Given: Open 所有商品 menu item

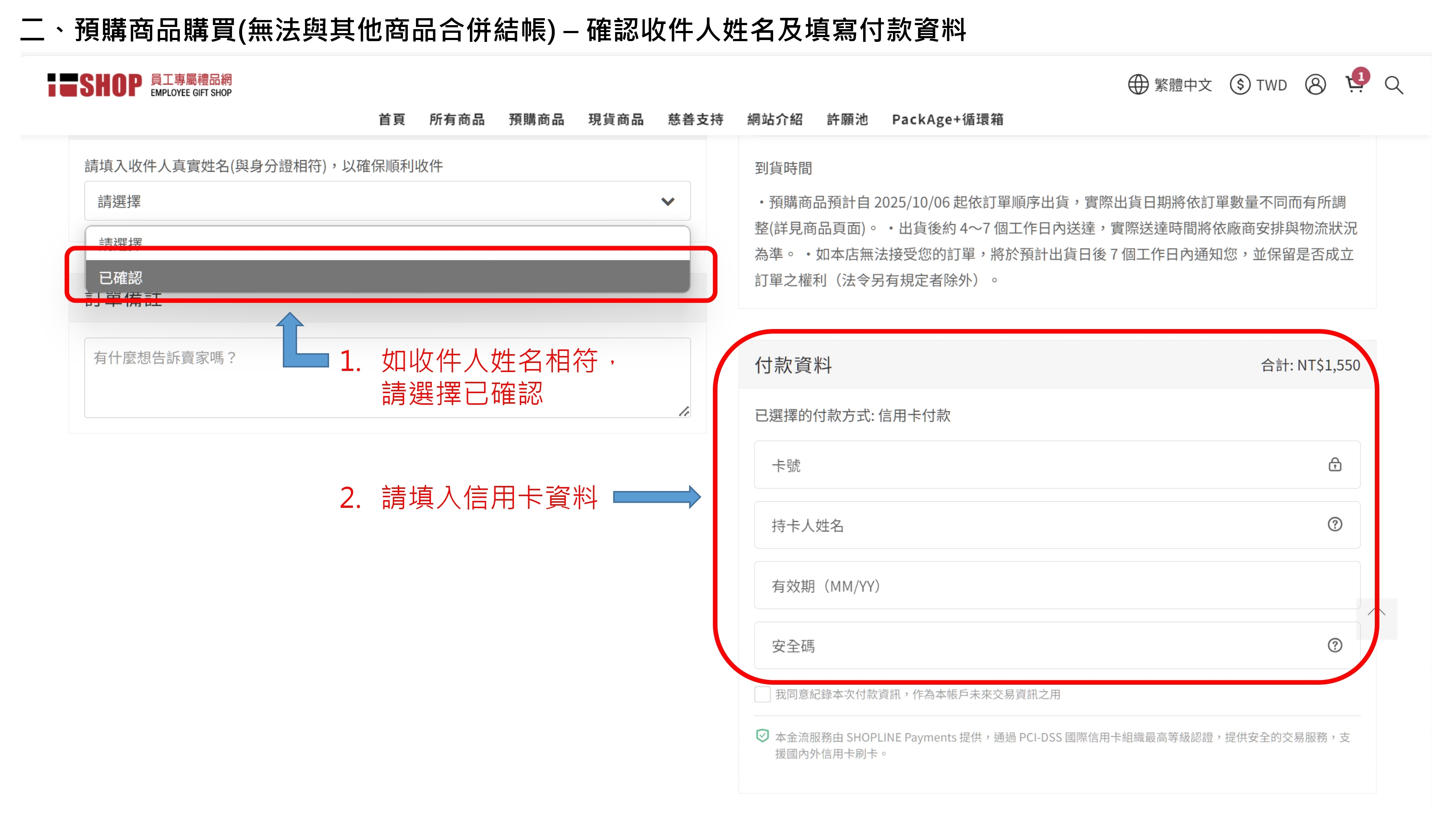Looking at the screenshot, I should pyautogui.click(x=457, y=119).
